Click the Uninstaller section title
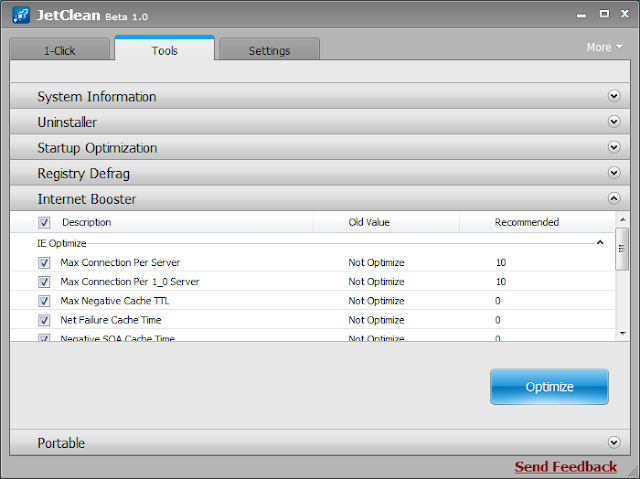The image size is (640, 479). point(67,122)
